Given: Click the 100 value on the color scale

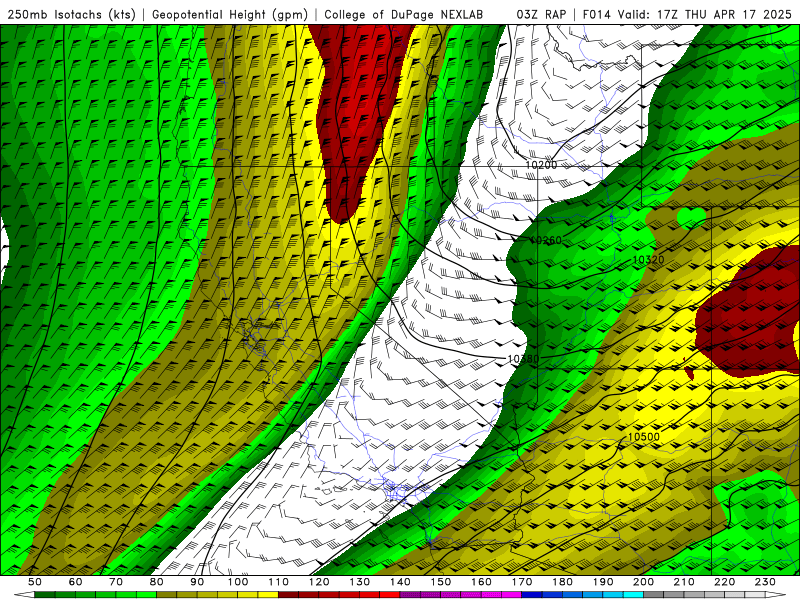Looking at the screenshot, I should click(238, 582).
